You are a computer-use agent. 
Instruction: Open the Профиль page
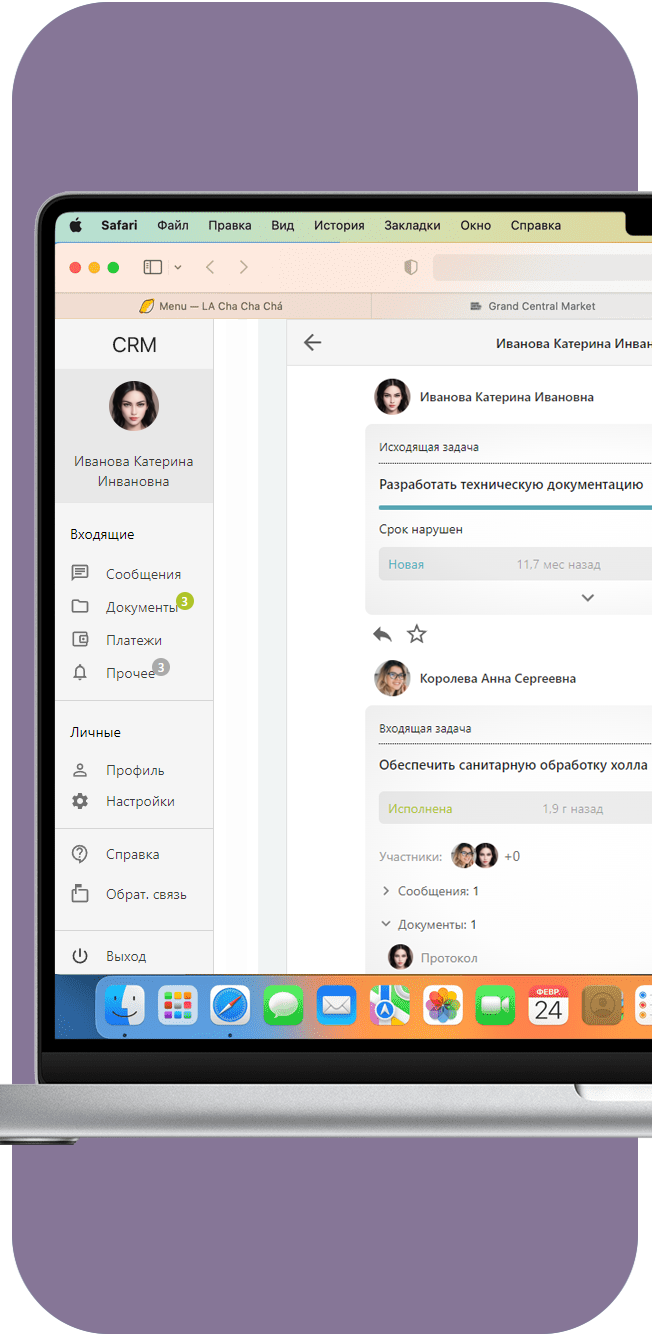(x=135, y=770)
